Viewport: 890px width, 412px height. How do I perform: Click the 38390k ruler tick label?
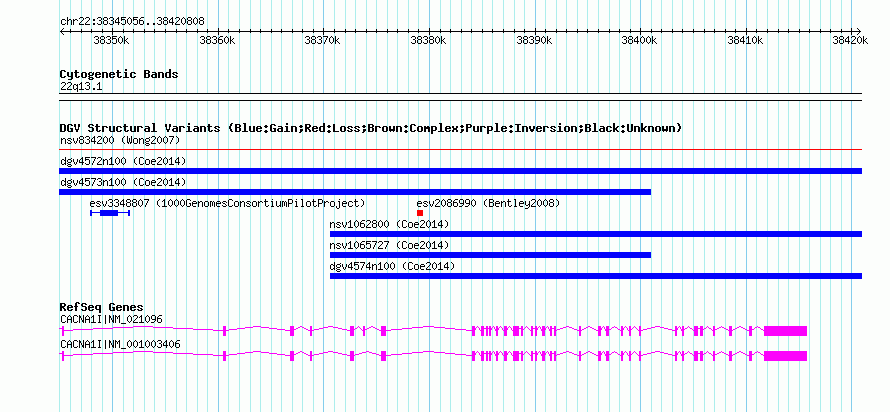(534, 40)
